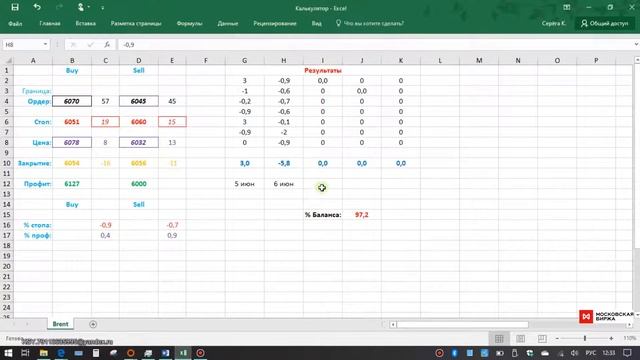Switch to Page Layout view icon
This screenshot has width=640, height=360.
(x=520, y=338)
